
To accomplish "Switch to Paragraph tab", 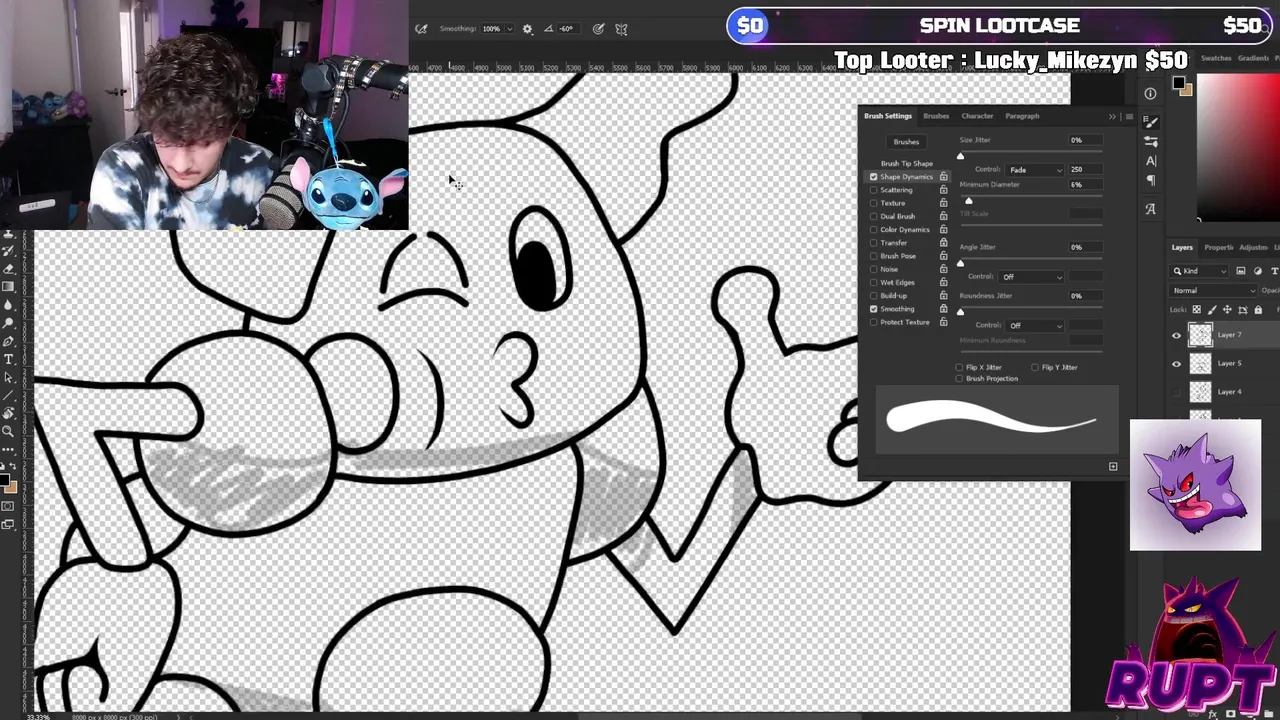I will click(x=1022, y=116).
